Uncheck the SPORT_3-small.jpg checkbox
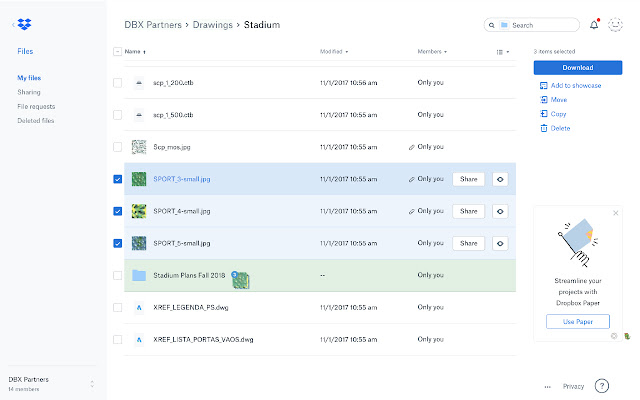This screenshot has height=400, width=640. (118, 179)
